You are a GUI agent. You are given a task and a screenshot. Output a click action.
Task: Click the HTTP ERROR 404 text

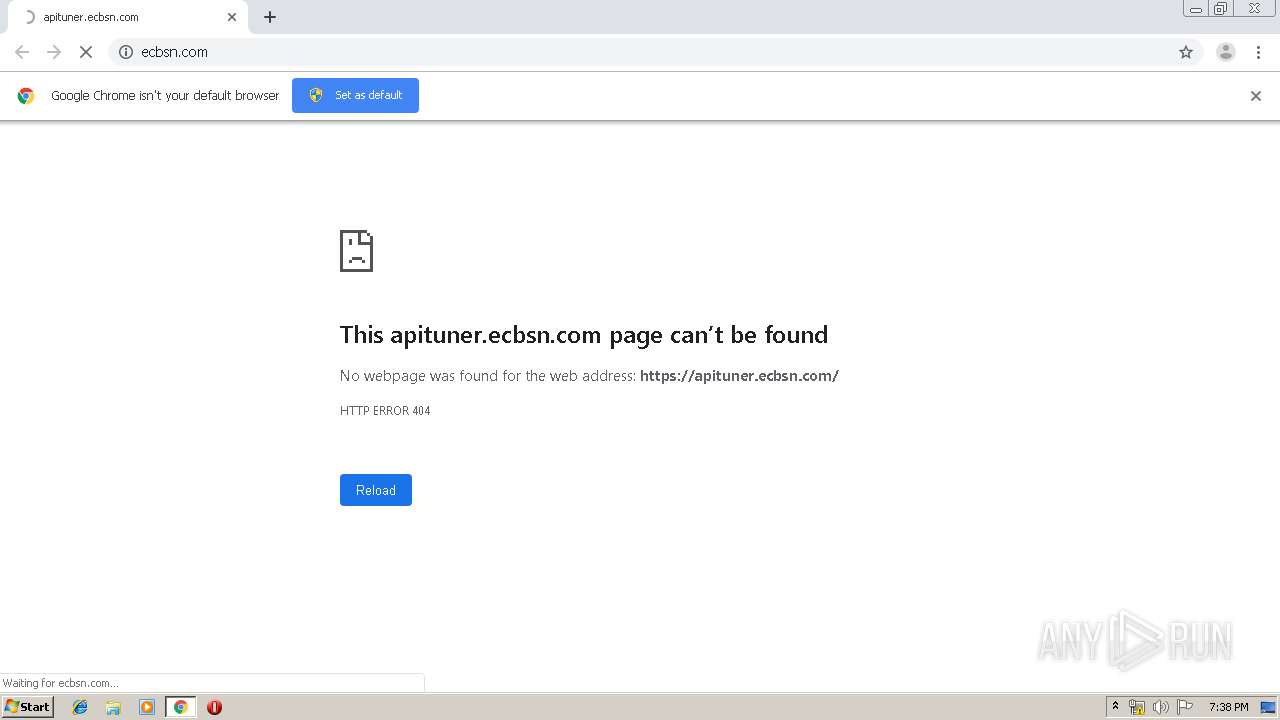tap(385, 411)
